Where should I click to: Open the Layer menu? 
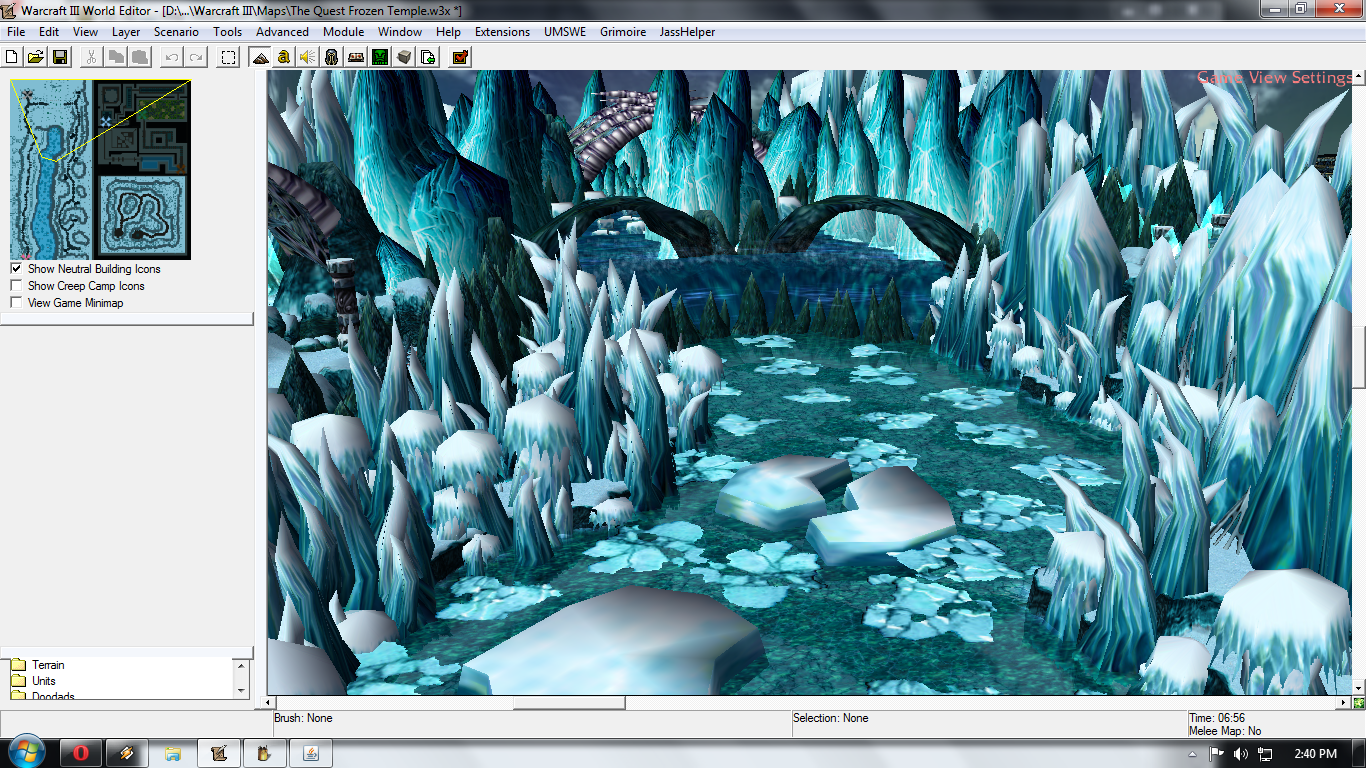click(126, 32)
